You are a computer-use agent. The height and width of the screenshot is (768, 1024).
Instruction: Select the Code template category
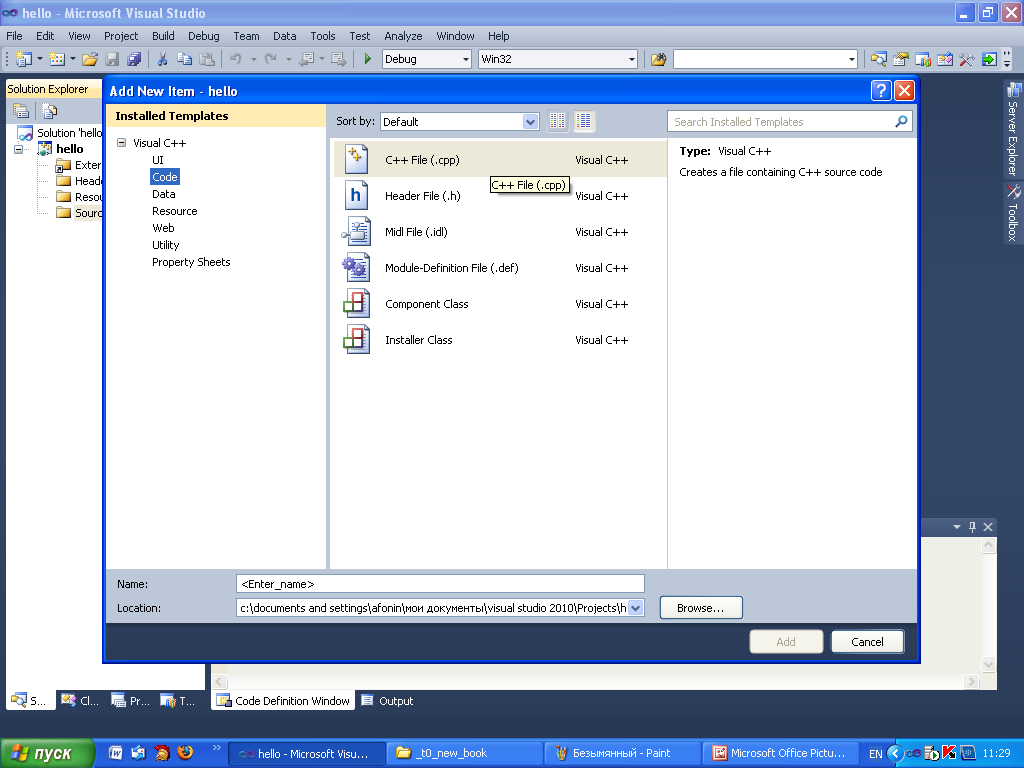point(165,177)
